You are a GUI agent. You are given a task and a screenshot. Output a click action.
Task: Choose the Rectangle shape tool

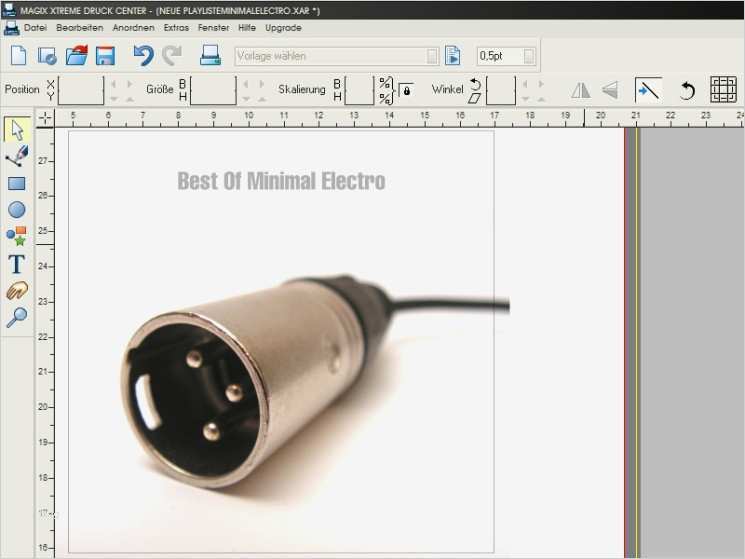tap(17, 183)
